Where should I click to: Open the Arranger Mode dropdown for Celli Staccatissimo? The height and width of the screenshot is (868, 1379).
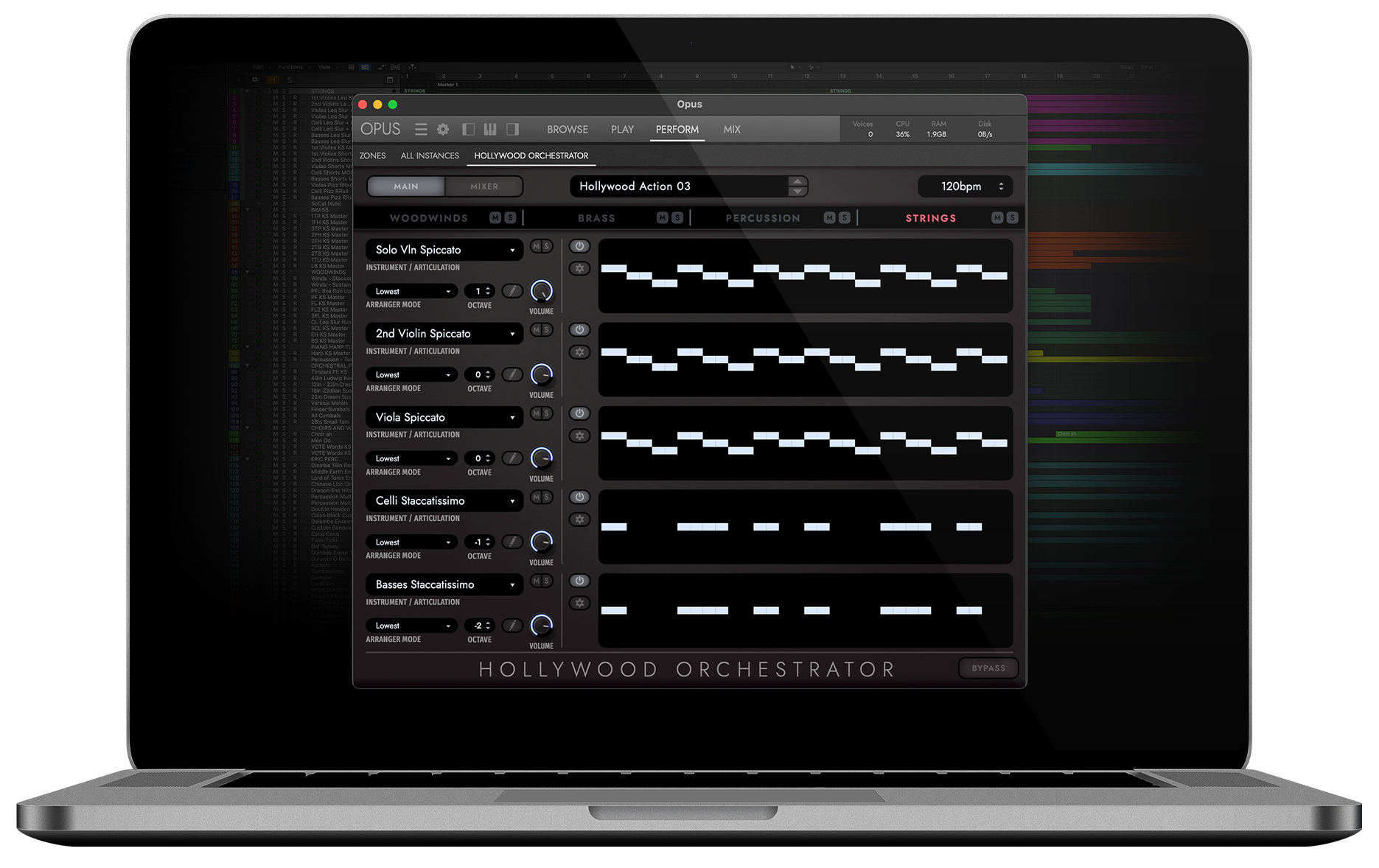[411, 542]
